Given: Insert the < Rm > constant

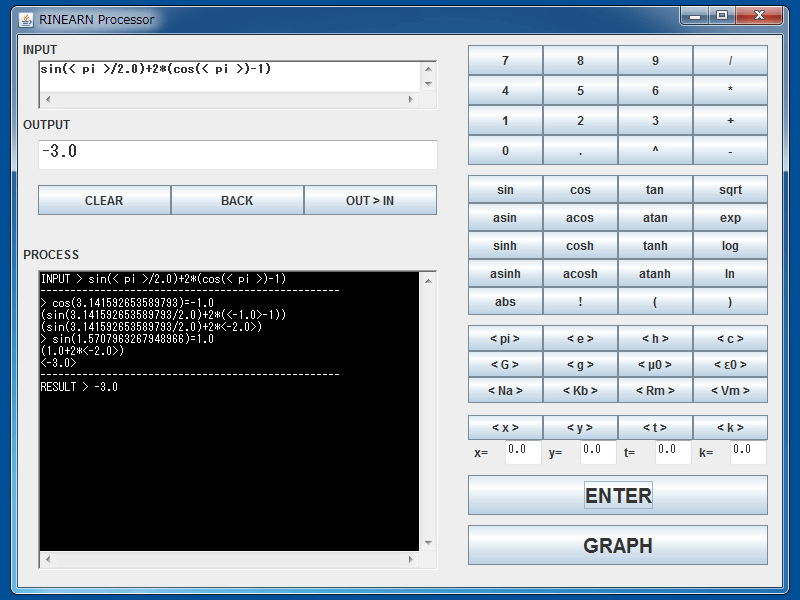Looking at the screenshot, I should 655,391.
